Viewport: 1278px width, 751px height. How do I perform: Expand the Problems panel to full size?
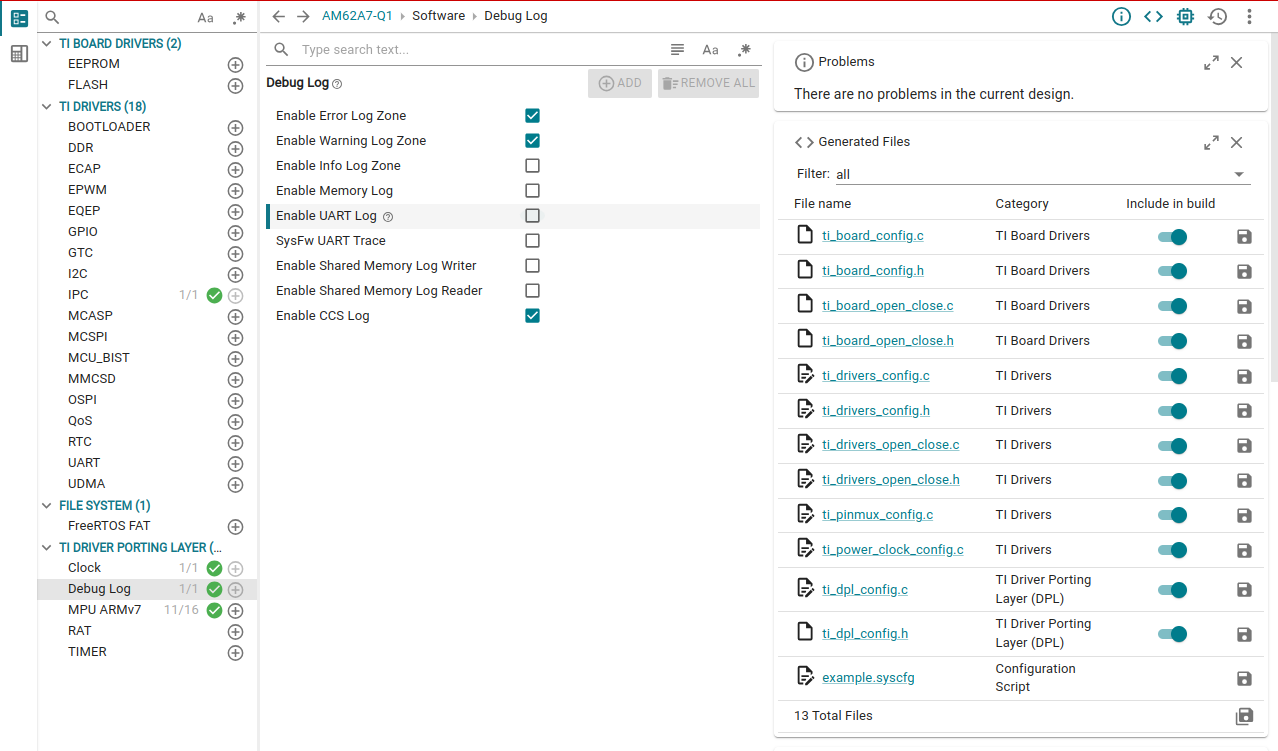pyautogui.click(x=1211, y=62)
